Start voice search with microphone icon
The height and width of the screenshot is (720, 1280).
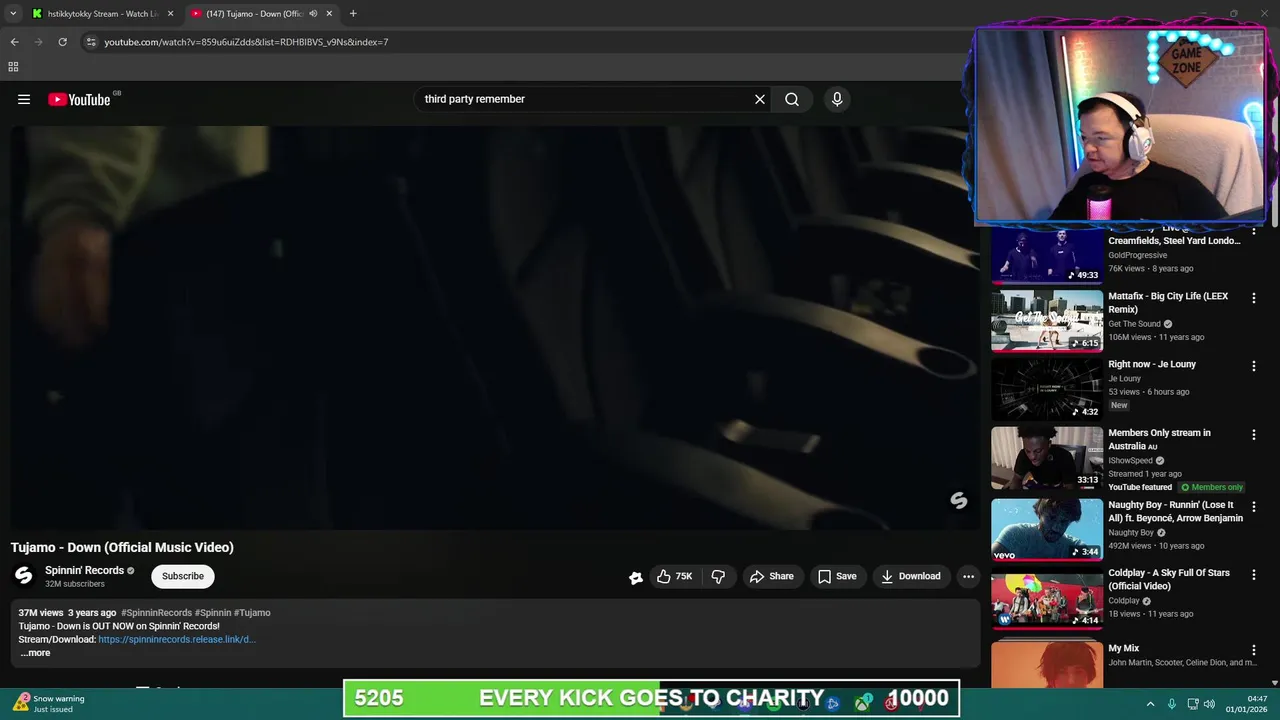pos(837,99)
